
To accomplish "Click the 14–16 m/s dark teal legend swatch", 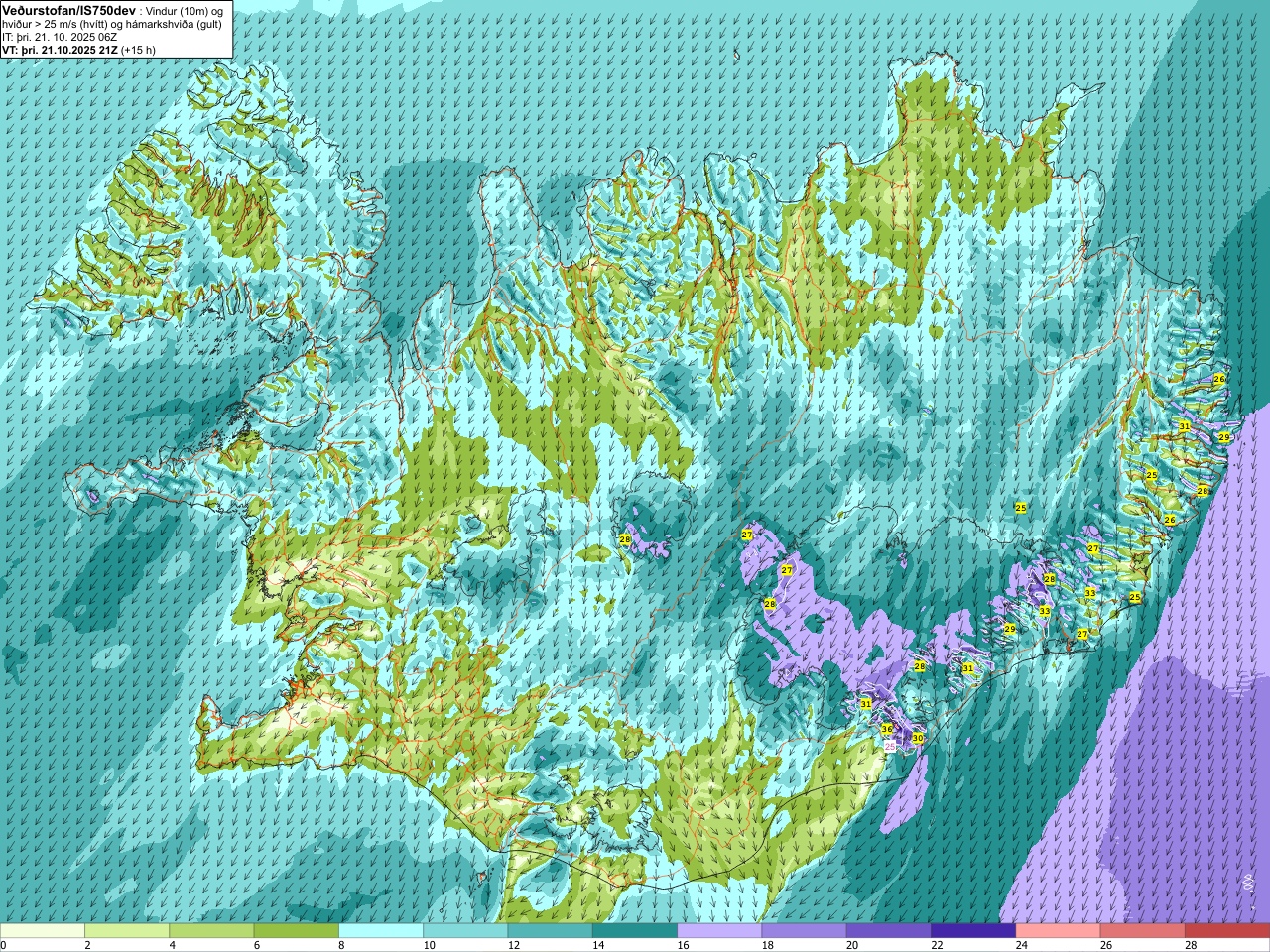I will click(x=635, y=931).
